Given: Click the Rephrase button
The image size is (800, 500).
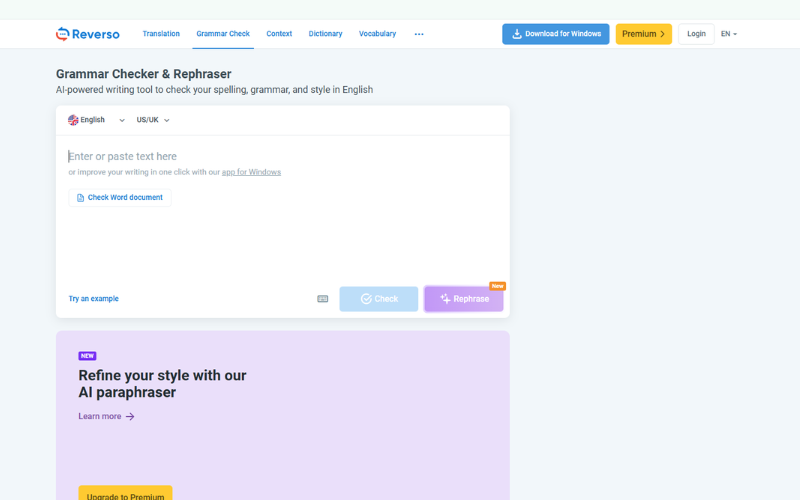Looking at the screenshot, I should coord(464,299).
